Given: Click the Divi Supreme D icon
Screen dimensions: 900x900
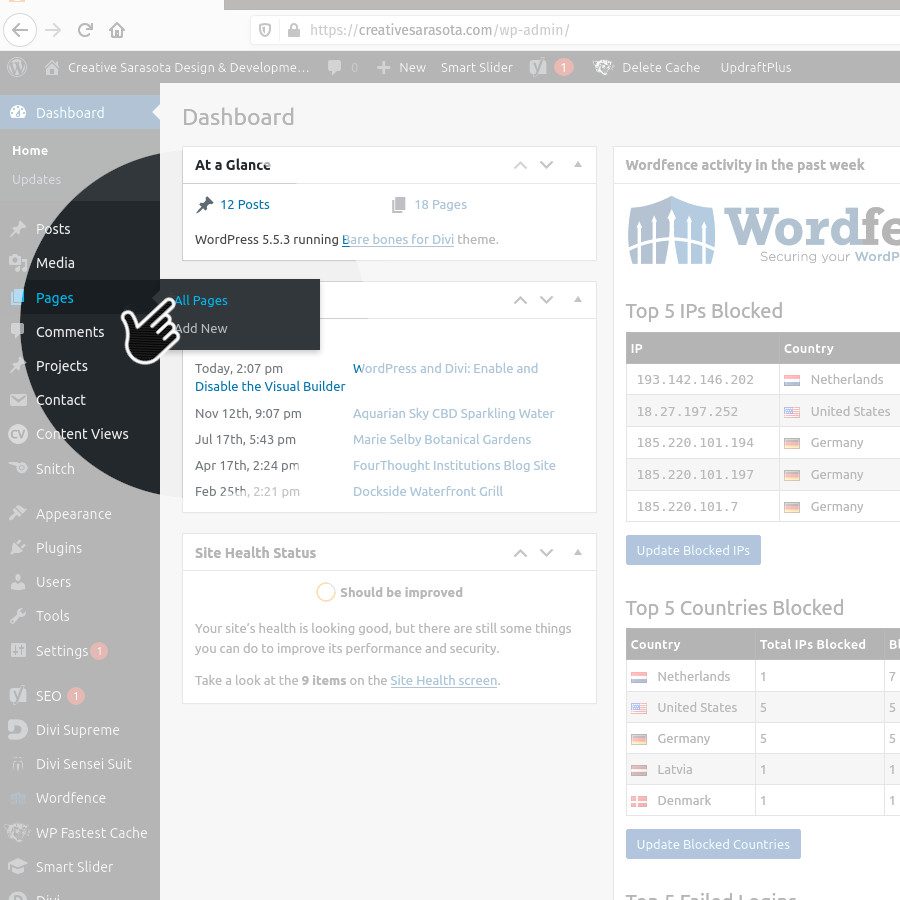Looking at the screenshot, I should 18,730.
